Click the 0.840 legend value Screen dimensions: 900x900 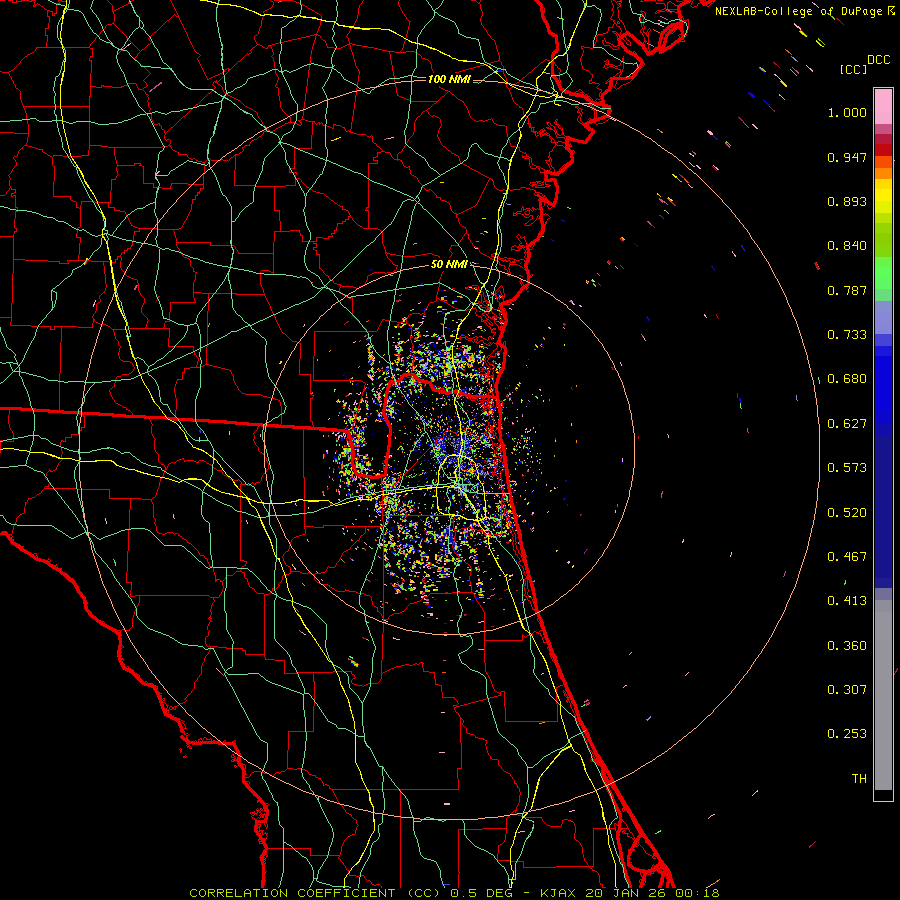coord(847,246)
